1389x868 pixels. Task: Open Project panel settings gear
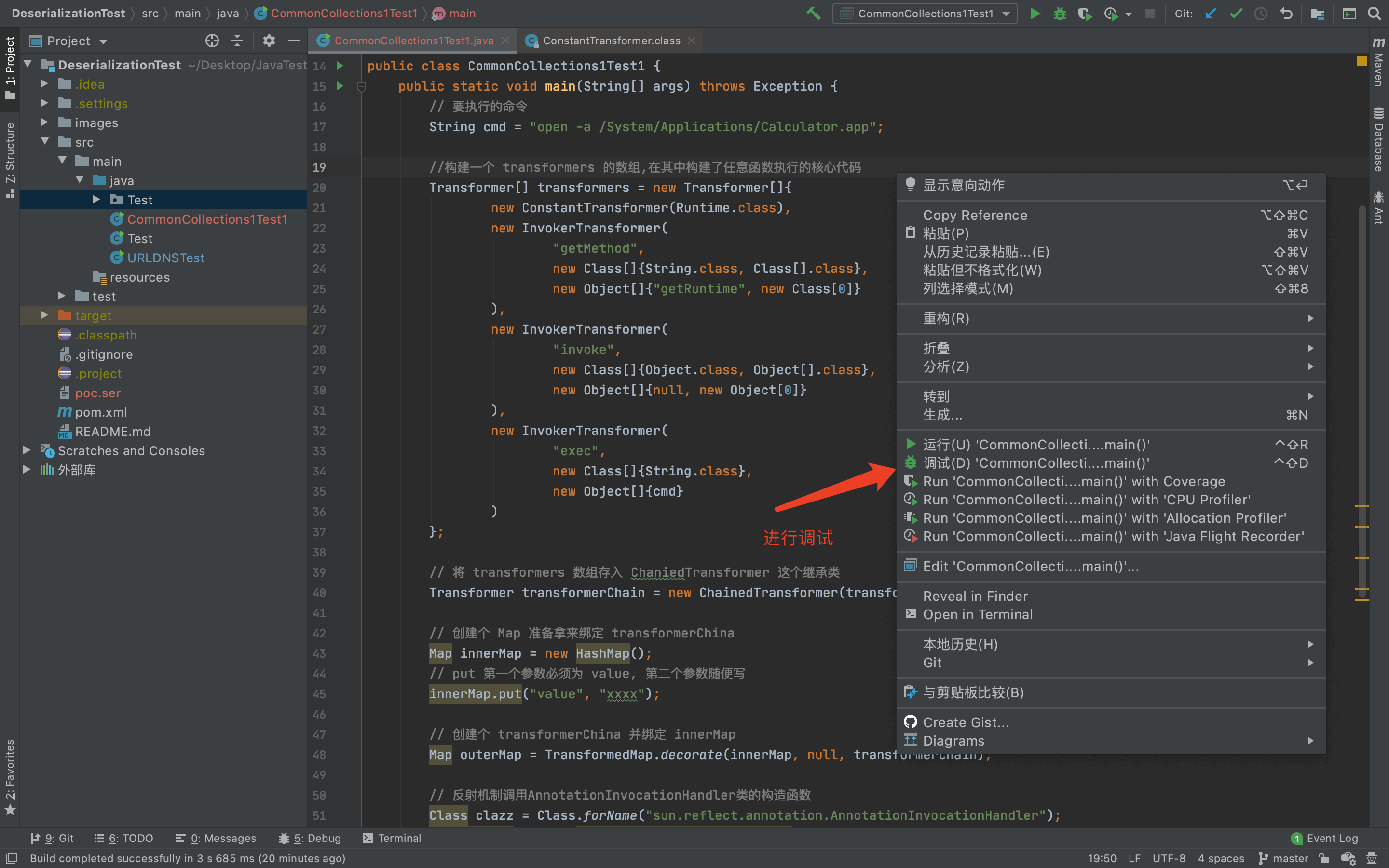pos(269,40)
